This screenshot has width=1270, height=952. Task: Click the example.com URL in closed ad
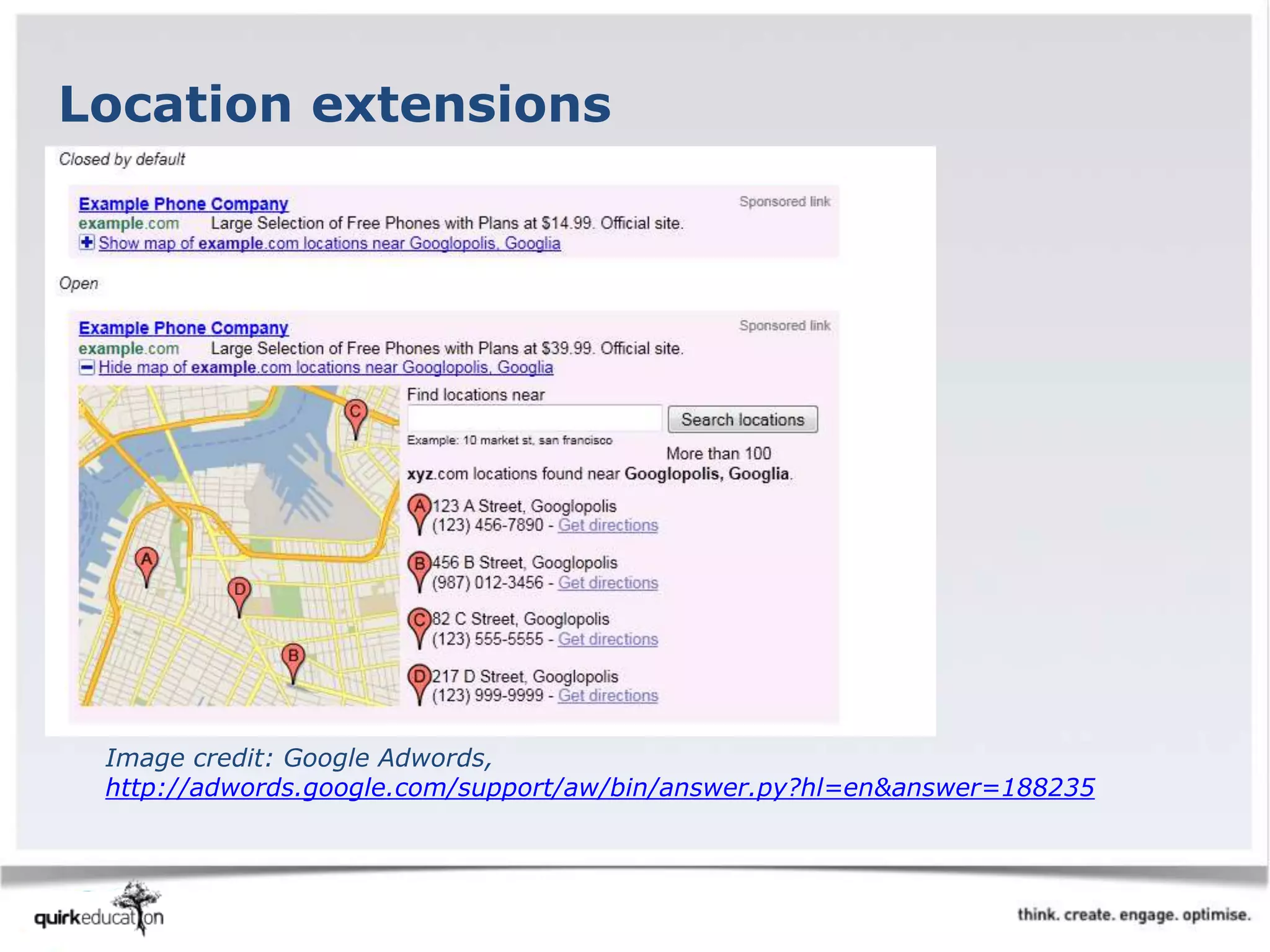click(129, 223)
